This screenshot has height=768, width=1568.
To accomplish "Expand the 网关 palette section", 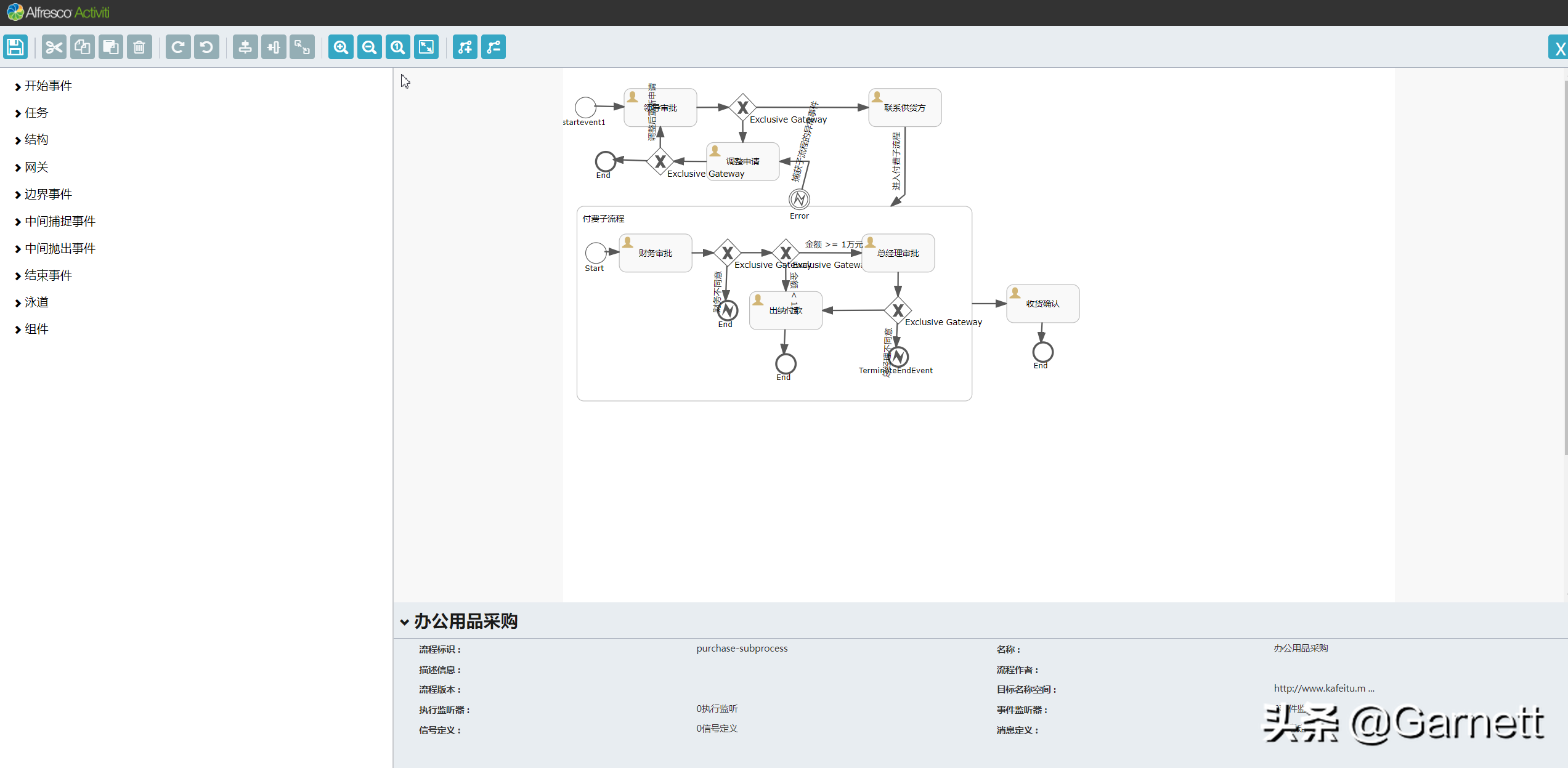I will tap(36, 167).
